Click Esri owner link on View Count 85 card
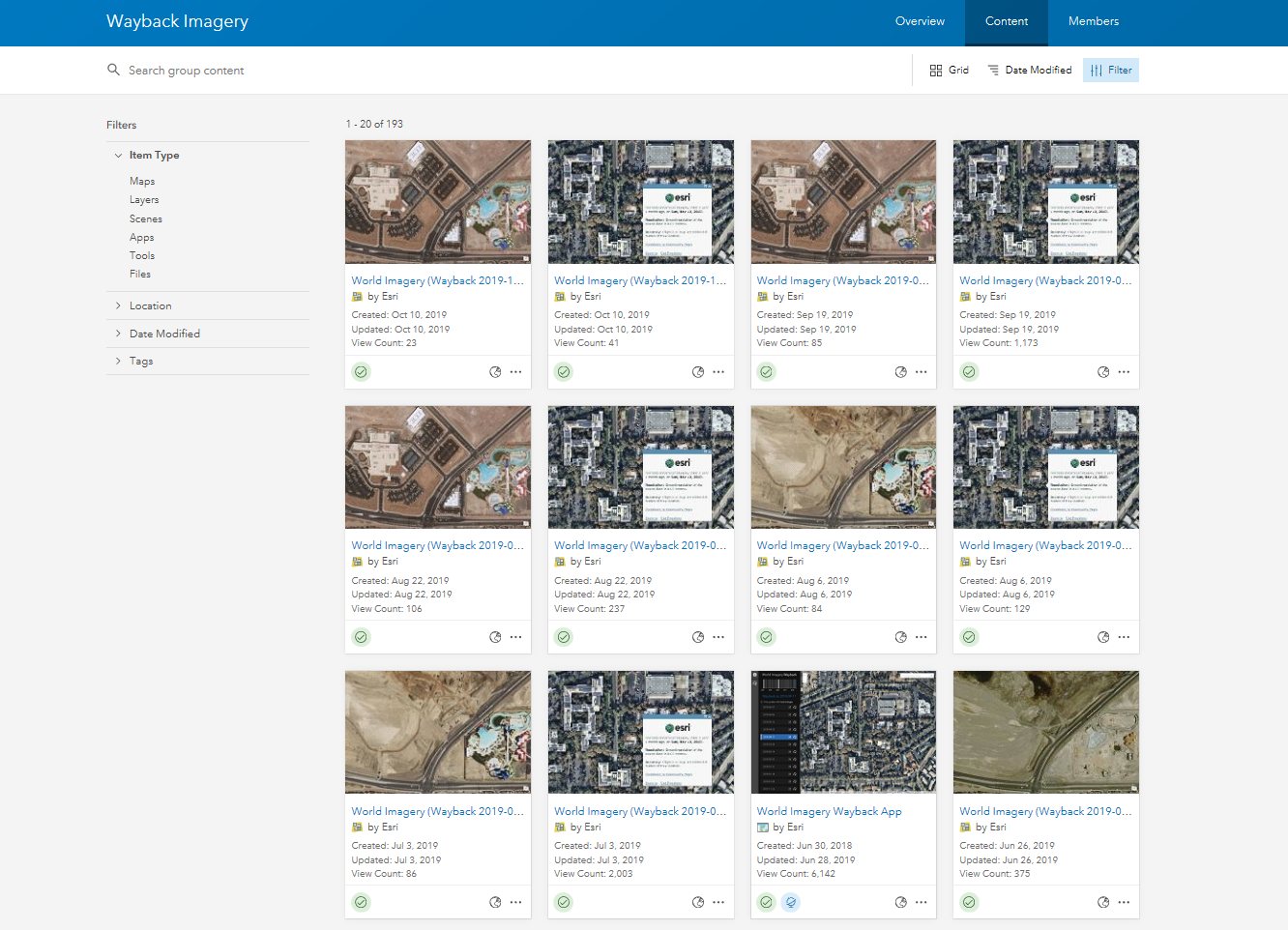The width and height of the screenshot is (1288, 930). [x=795, y=297]
